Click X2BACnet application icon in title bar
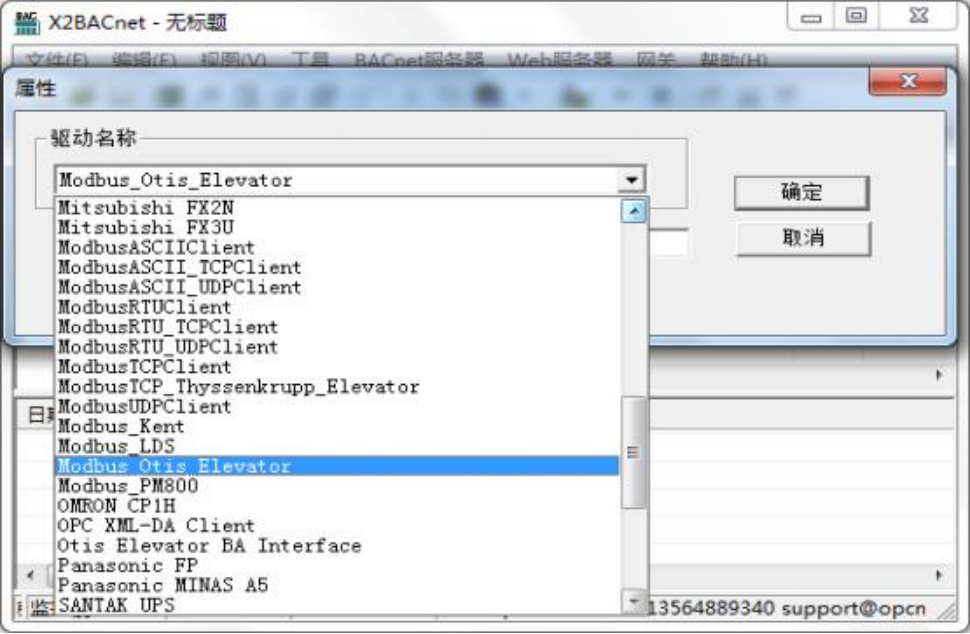The height and width of the screenshot is (634, 970). [27, 23]
